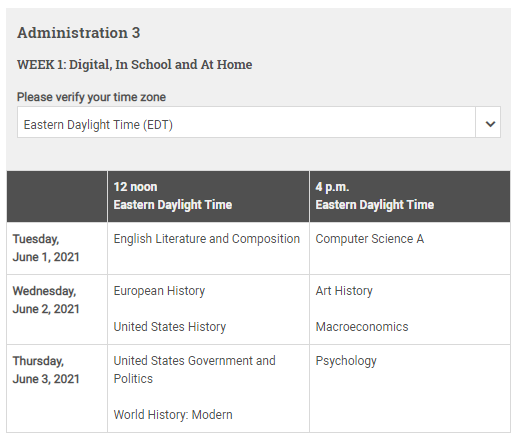Click Psychology exam entry
The width and height of the screenshot is (521, 443).
pyautogui.click(x=346, y=361)
